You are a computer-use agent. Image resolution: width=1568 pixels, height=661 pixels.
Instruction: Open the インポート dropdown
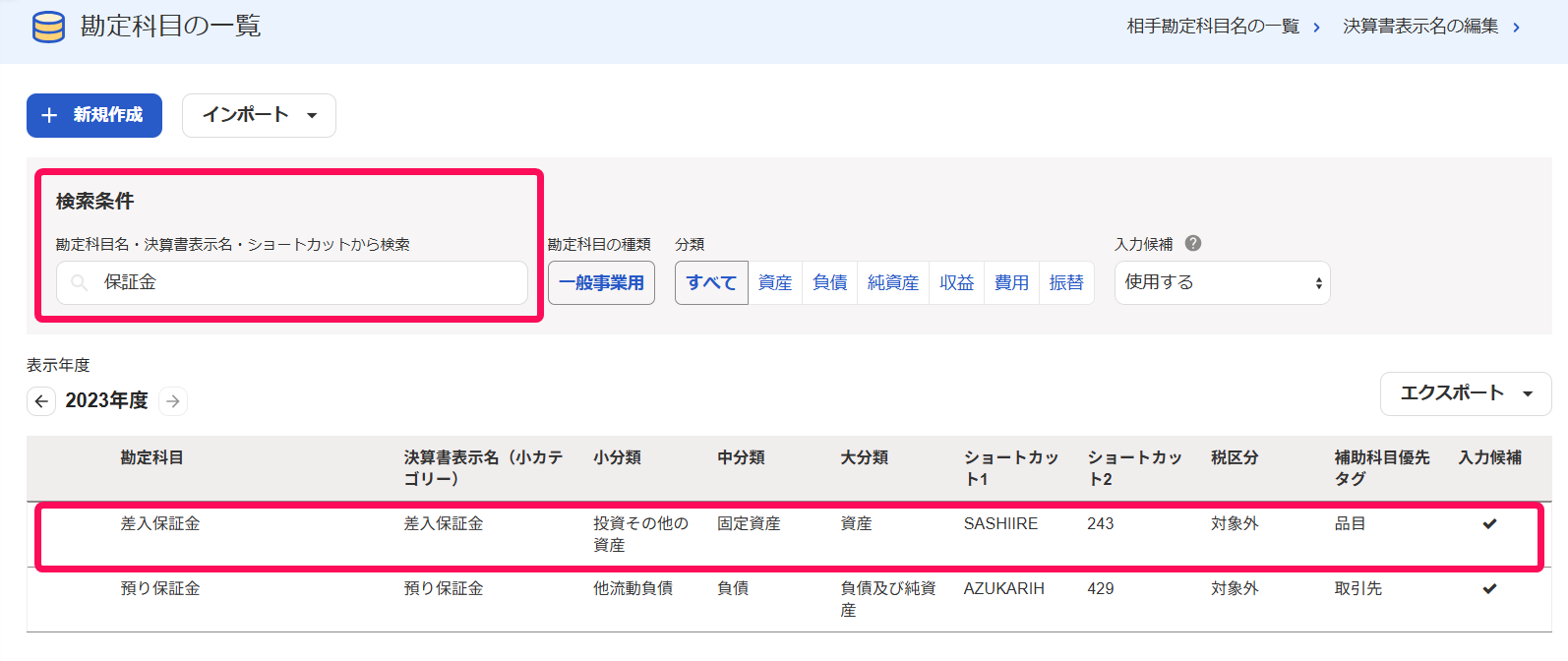(259, 116)
